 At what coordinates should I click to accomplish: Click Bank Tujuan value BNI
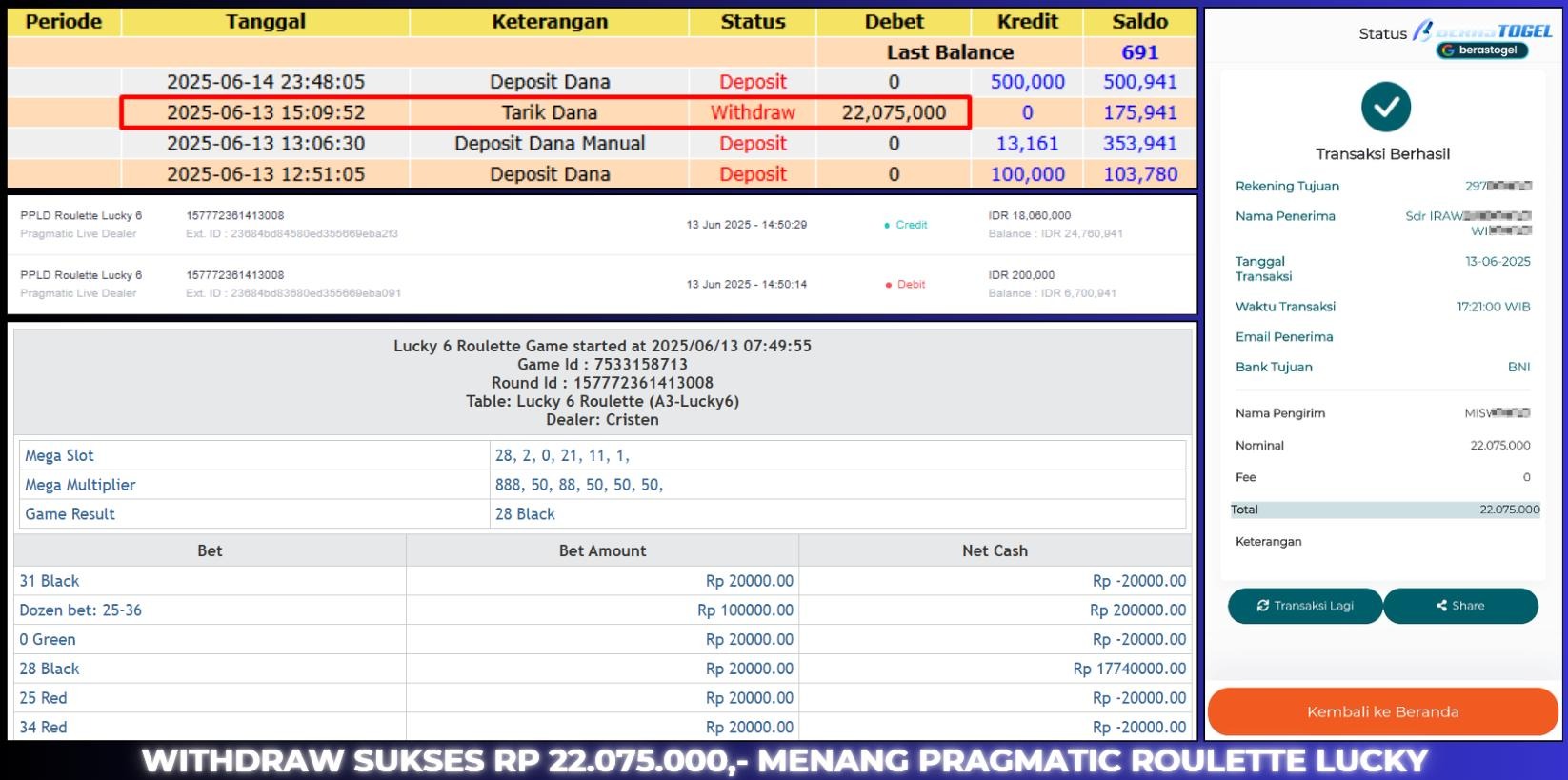(x=1518, y=367)
